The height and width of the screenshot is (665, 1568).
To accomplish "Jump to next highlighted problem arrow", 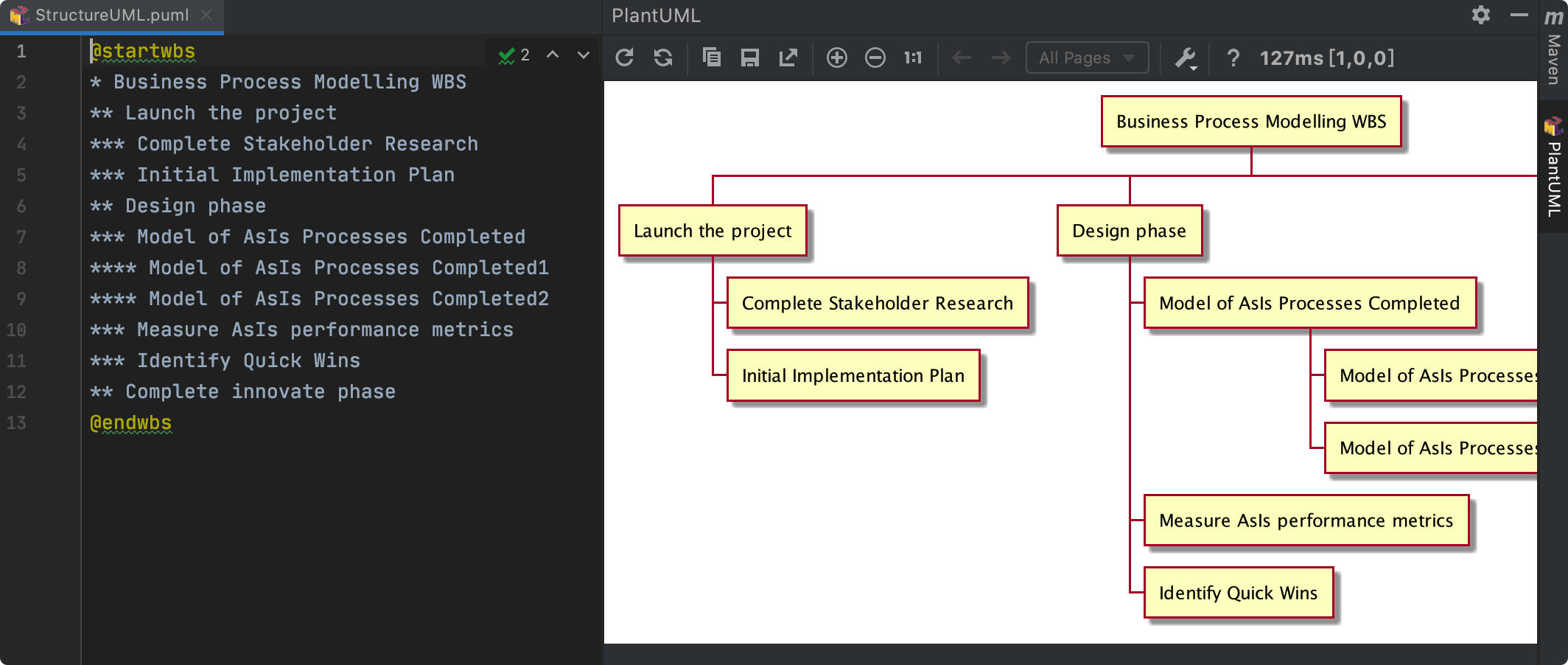I will point(584,55).
